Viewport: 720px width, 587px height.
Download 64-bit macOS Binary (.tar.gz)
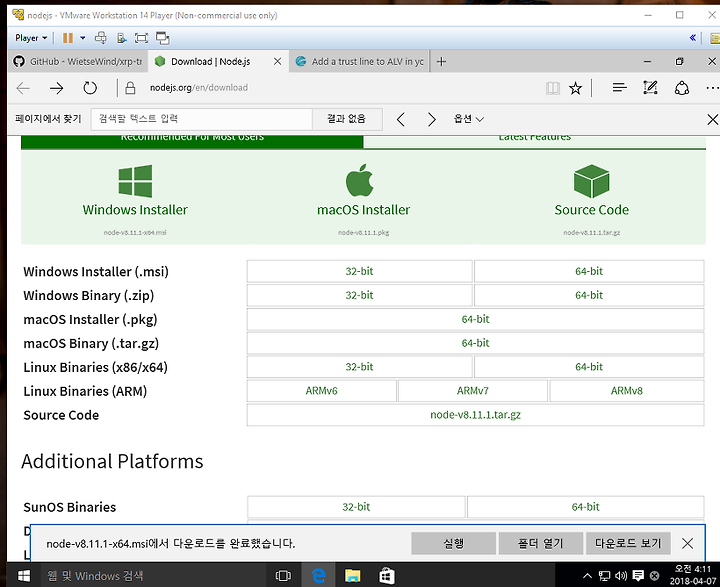[475, 343]
